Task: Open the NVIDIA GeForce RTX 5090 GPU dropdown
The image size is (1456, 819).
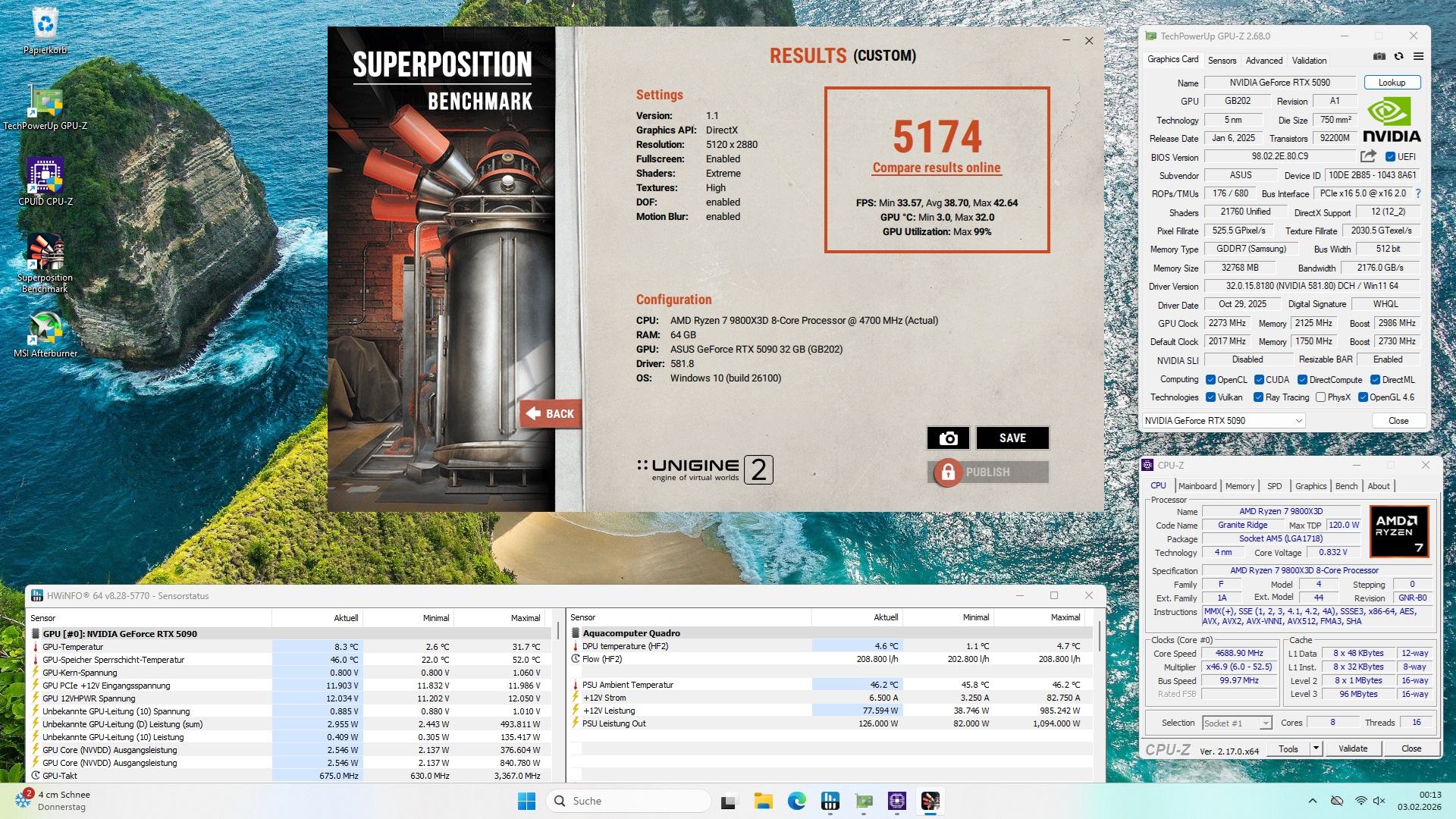Action: click(1223, 421)
